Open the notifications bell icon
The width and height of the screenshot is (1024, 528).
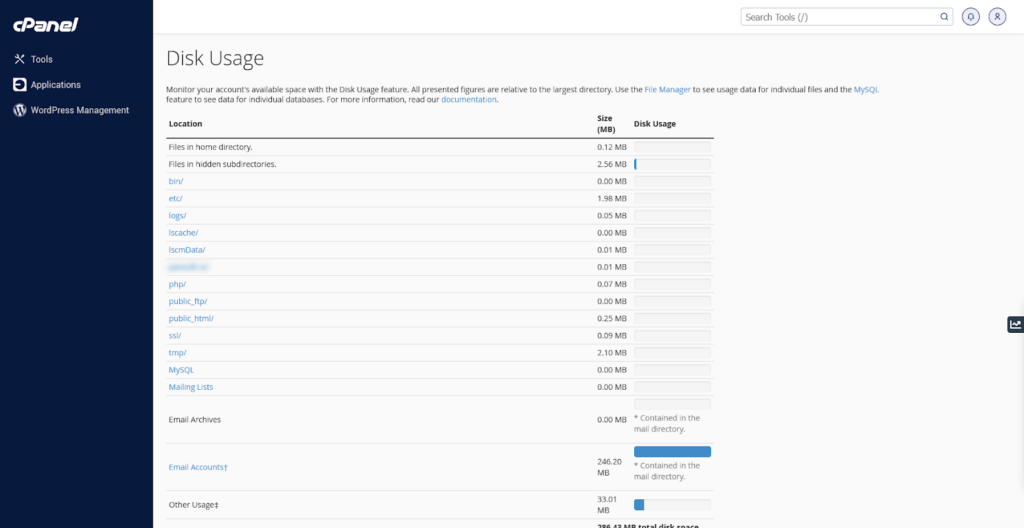970,17
